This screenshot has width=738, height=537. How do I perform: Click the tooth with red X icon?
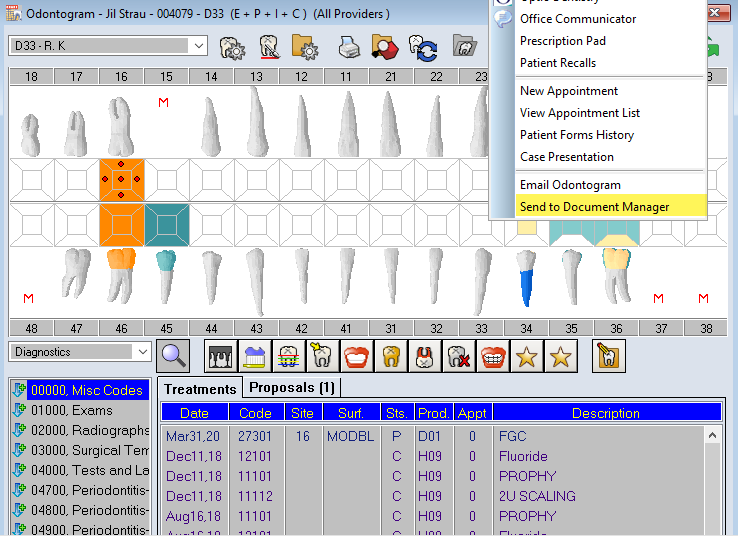(x=459, y=355)
